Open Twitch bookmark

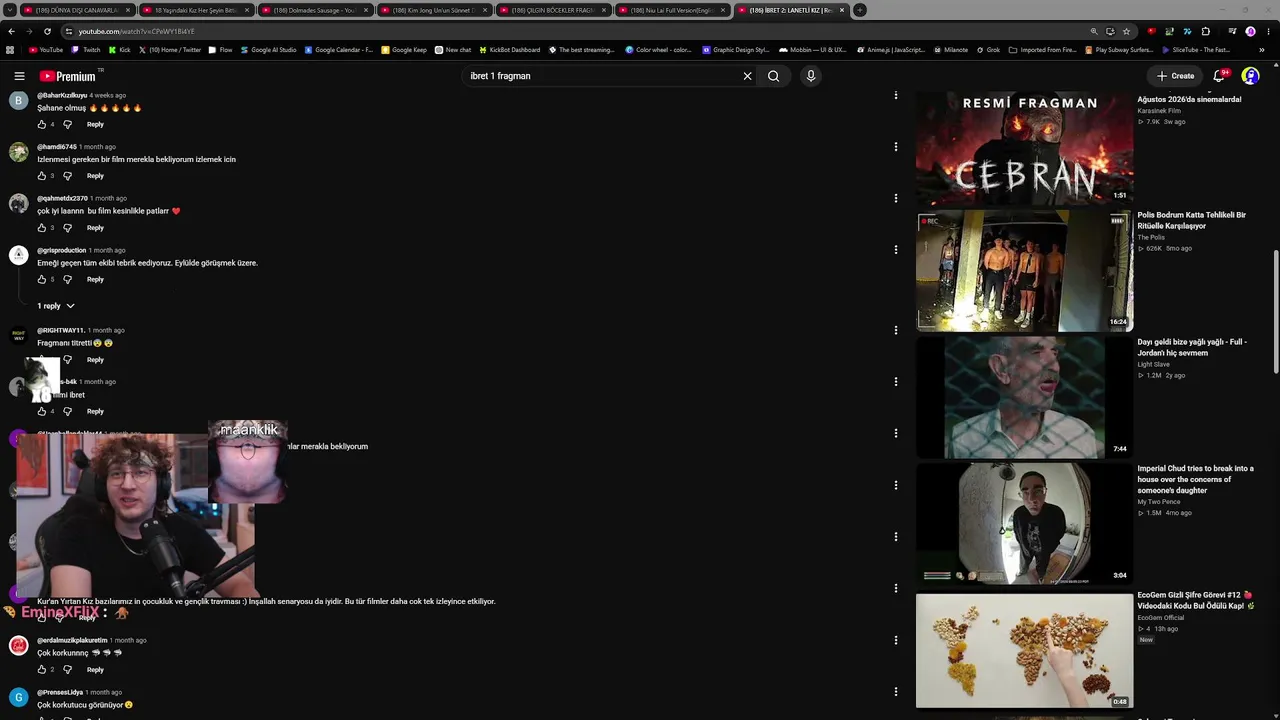pos(87,50)
